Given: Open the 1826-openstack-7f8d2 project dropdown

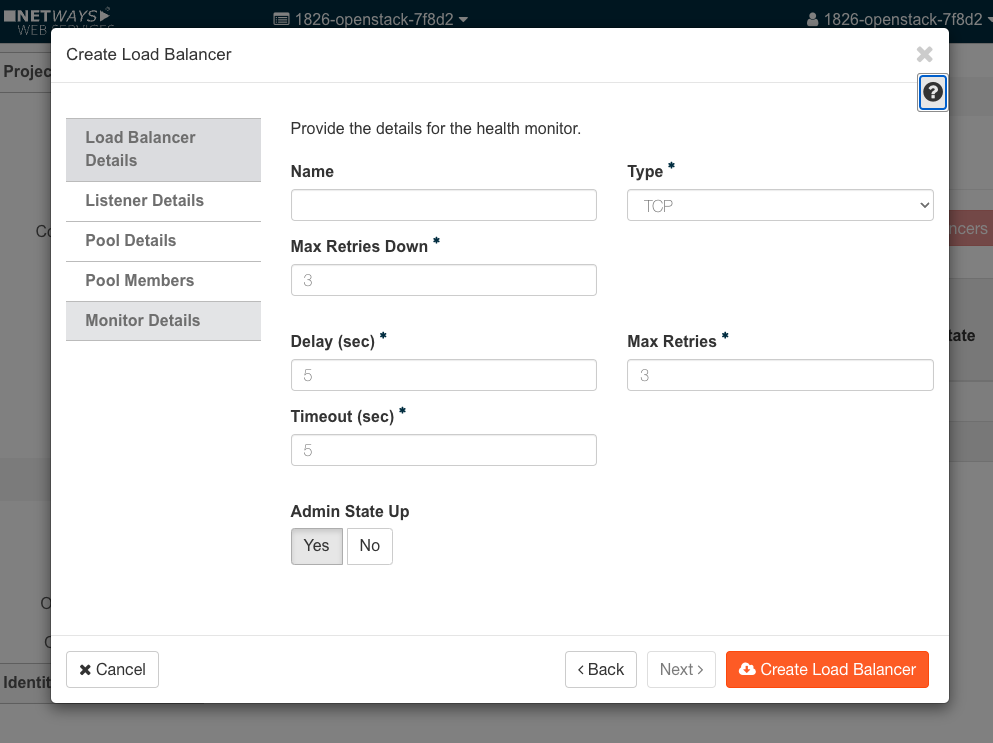Looking at the screenshot, I should point(370,19).
